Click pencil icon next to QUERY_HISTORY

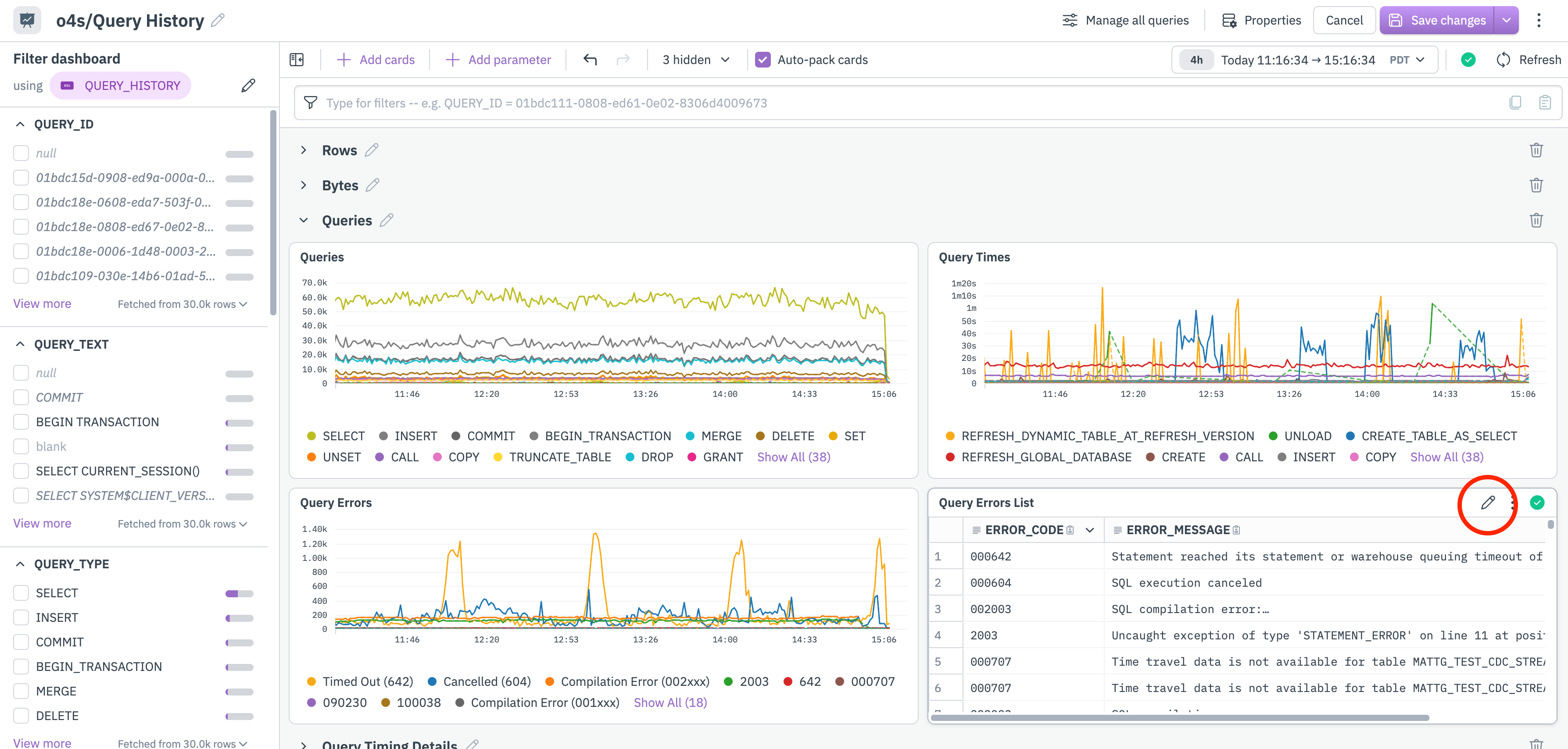coord(248,86)
